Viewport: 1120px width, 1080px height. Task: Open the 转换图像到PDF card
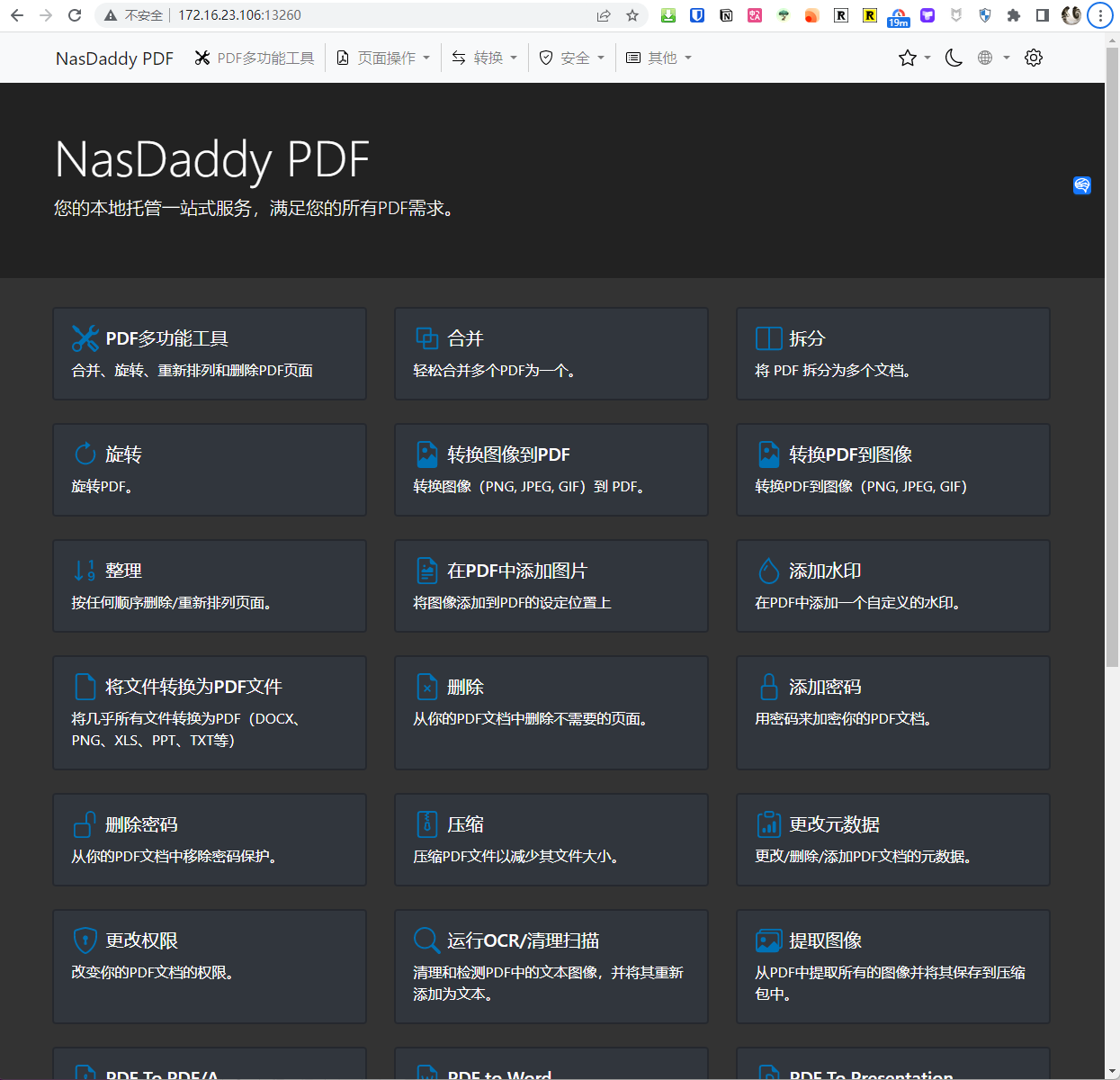551,469
